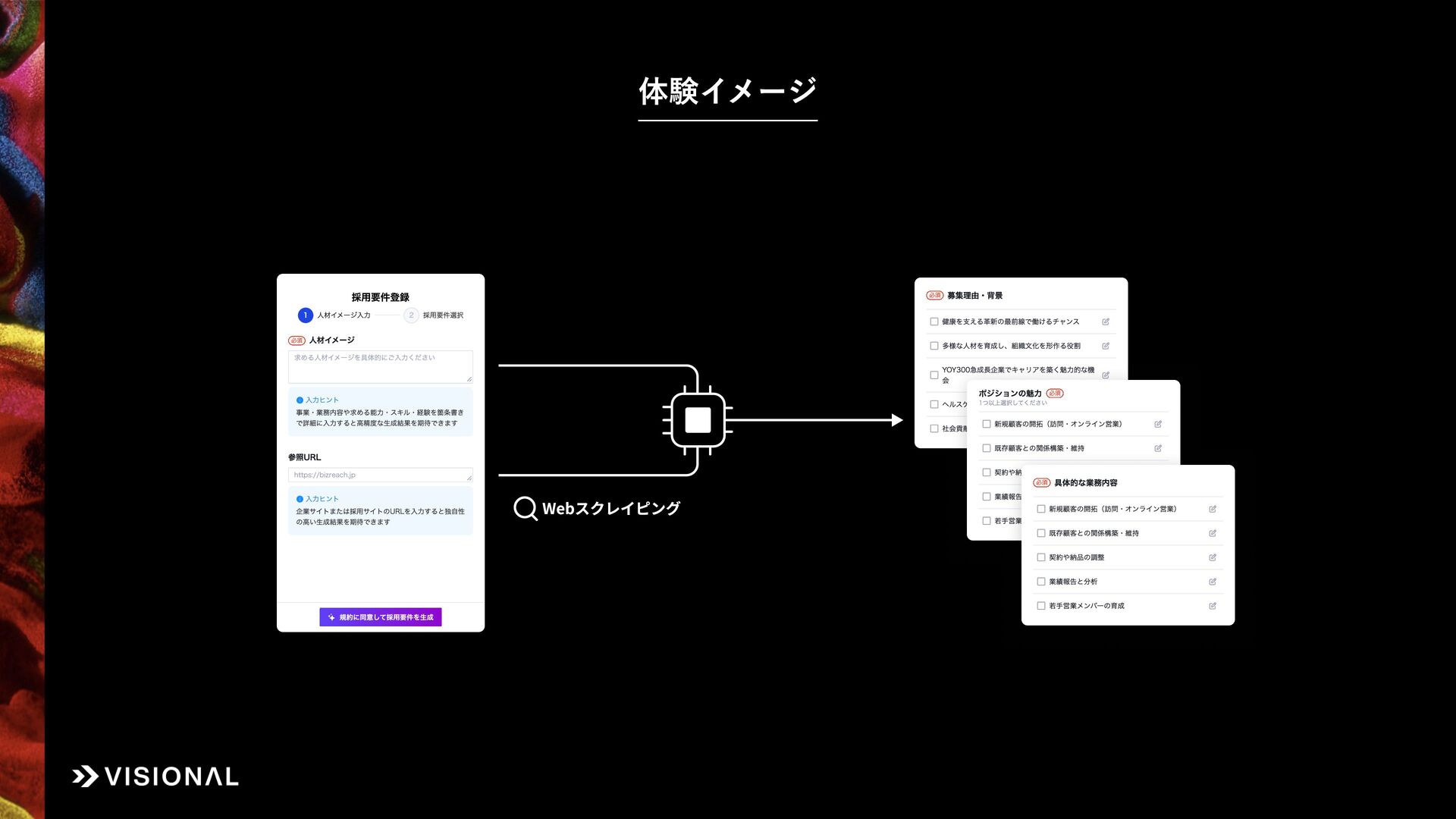Tick 契約や納品の調整 checkbox
The image size is (1456, 819).
click(1041, 557)
